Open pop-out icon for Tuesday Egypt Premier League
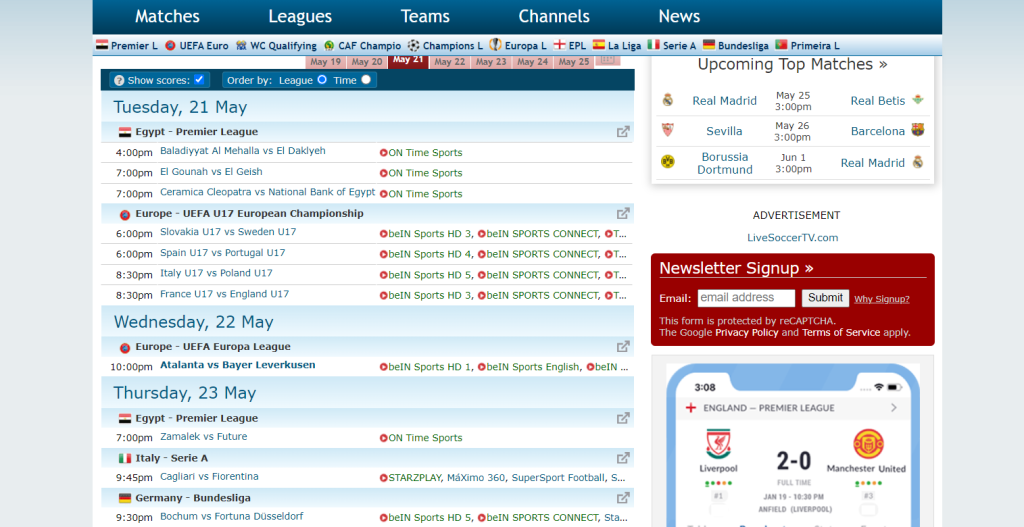Image resolution: width=1024 pixels, height=527 pixels. (x=623, y=132)
